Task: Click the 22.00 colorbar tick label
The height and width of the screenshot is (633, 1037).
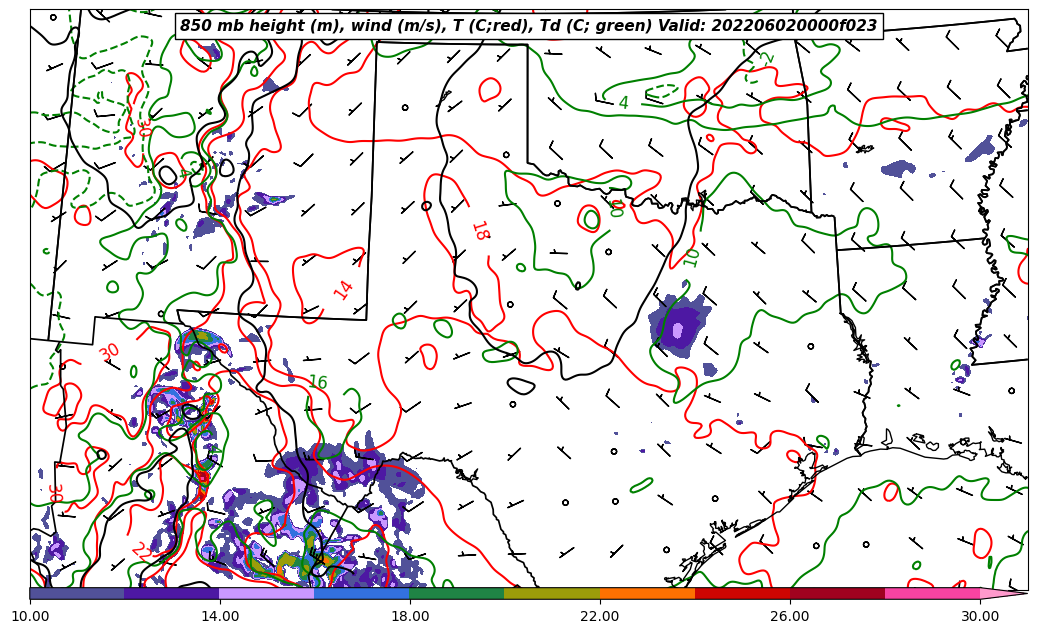Action: click(x=600, y=616)
